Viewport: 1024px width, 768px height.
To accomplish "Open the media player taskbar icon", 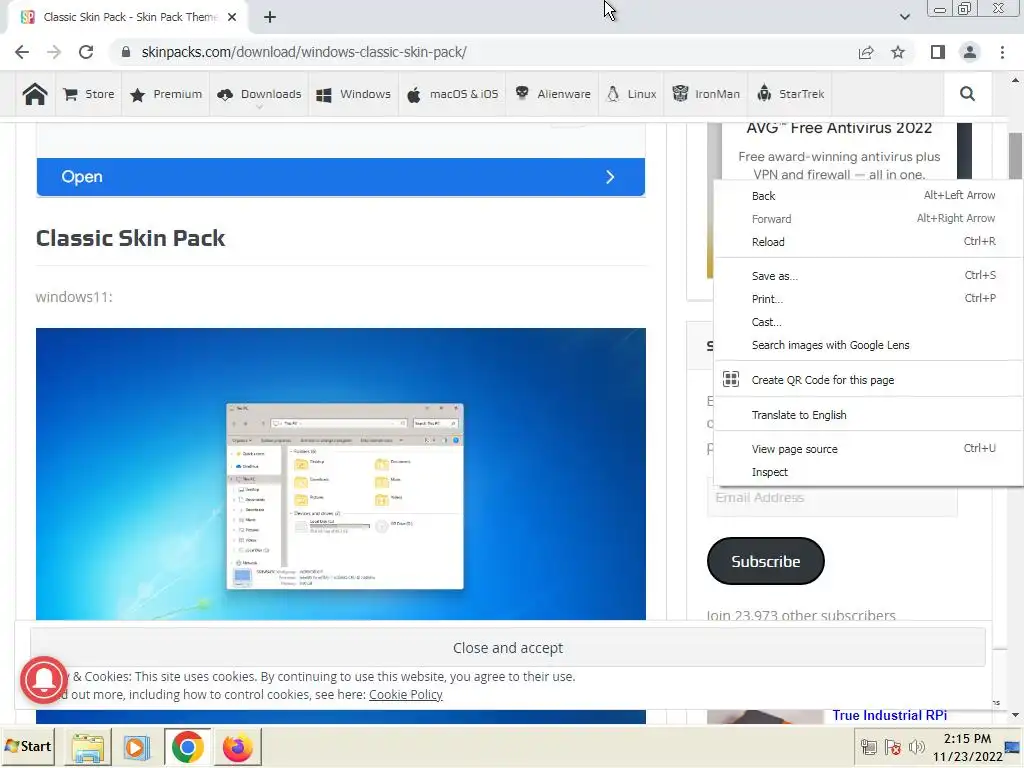I will point(136,747).
